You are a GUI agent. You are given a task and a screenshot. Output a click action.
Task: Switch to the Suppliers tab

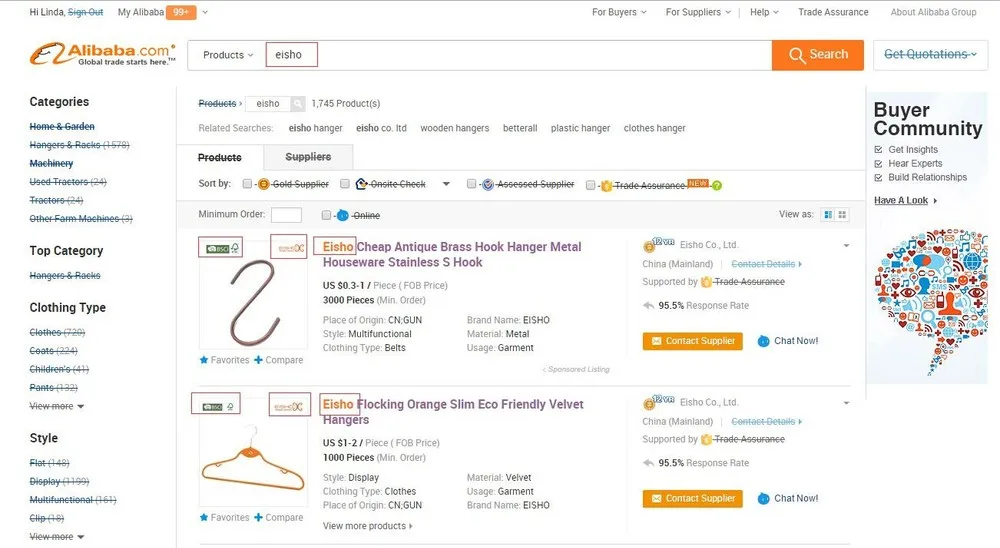click(308, 157)
